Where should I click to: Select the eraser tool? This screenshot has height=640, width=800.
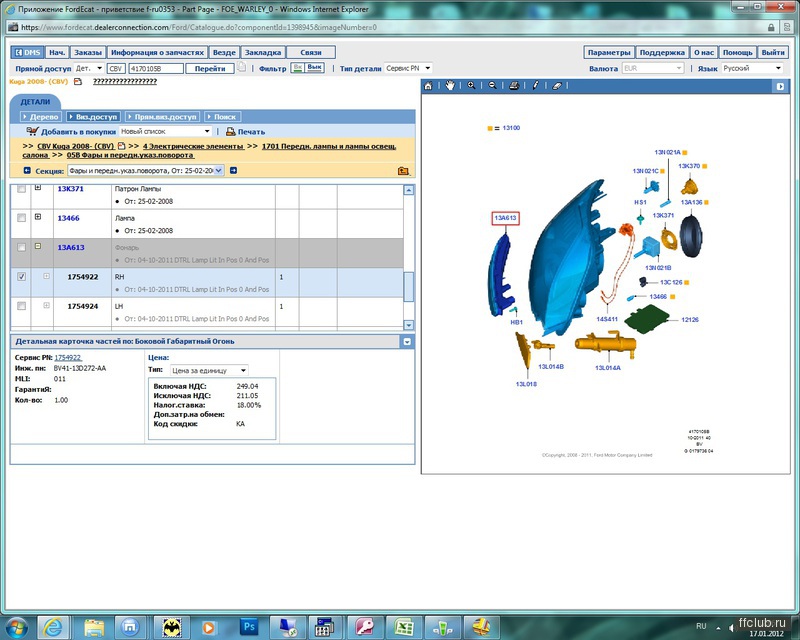557,86
